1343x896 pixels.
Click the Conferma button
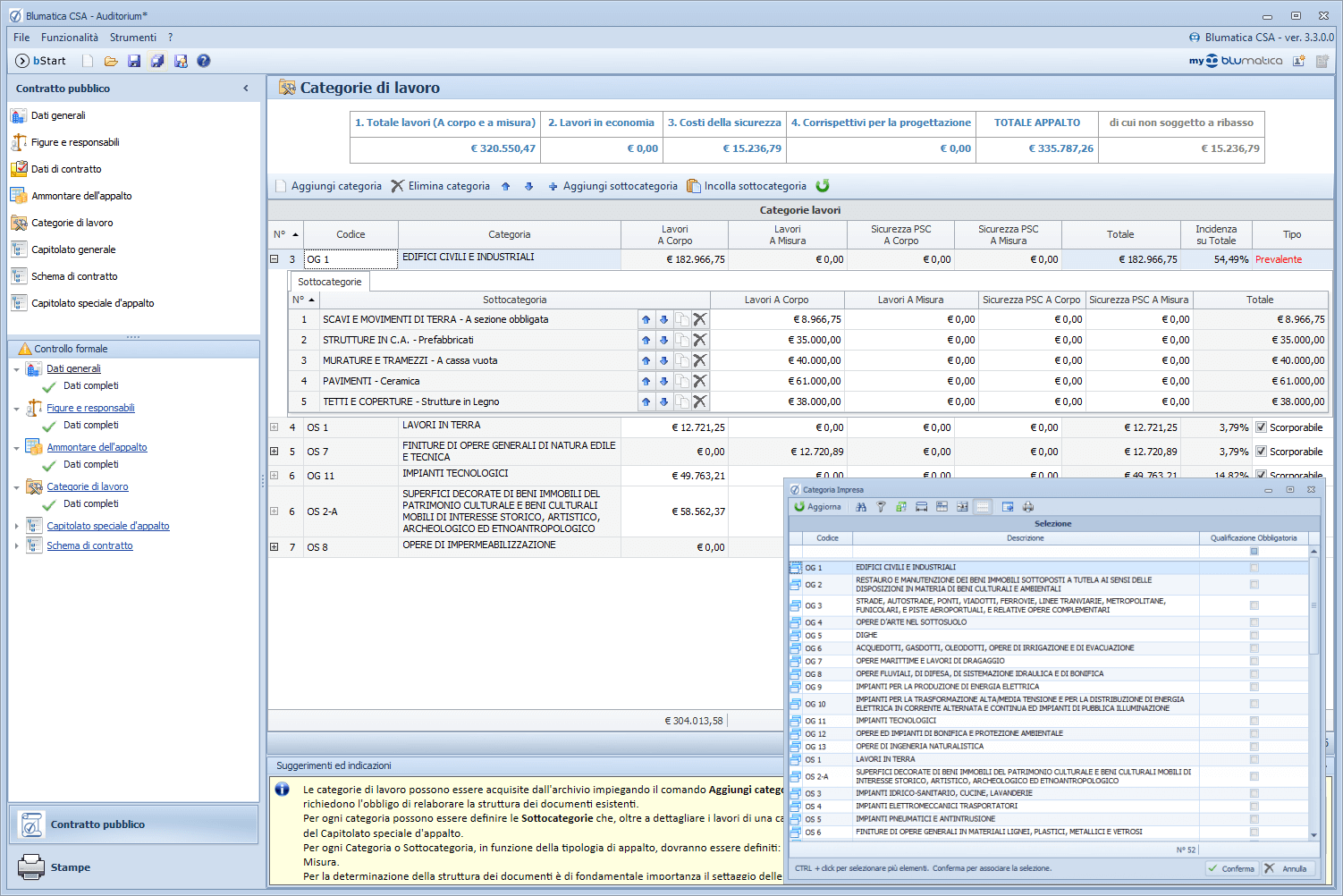1230,868
